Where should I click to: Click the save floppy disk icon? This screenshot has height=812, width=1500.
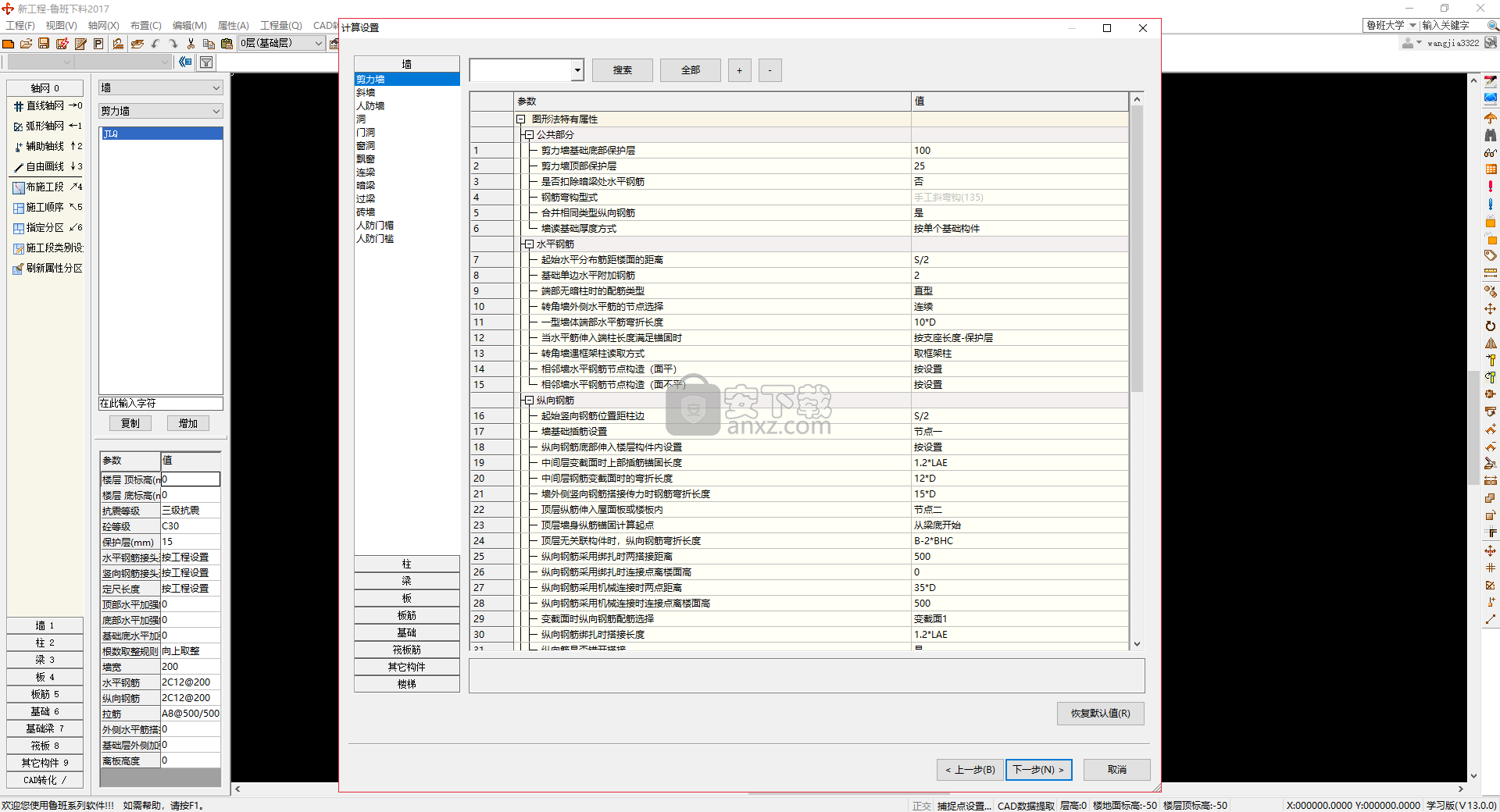(x=45, y=44)
